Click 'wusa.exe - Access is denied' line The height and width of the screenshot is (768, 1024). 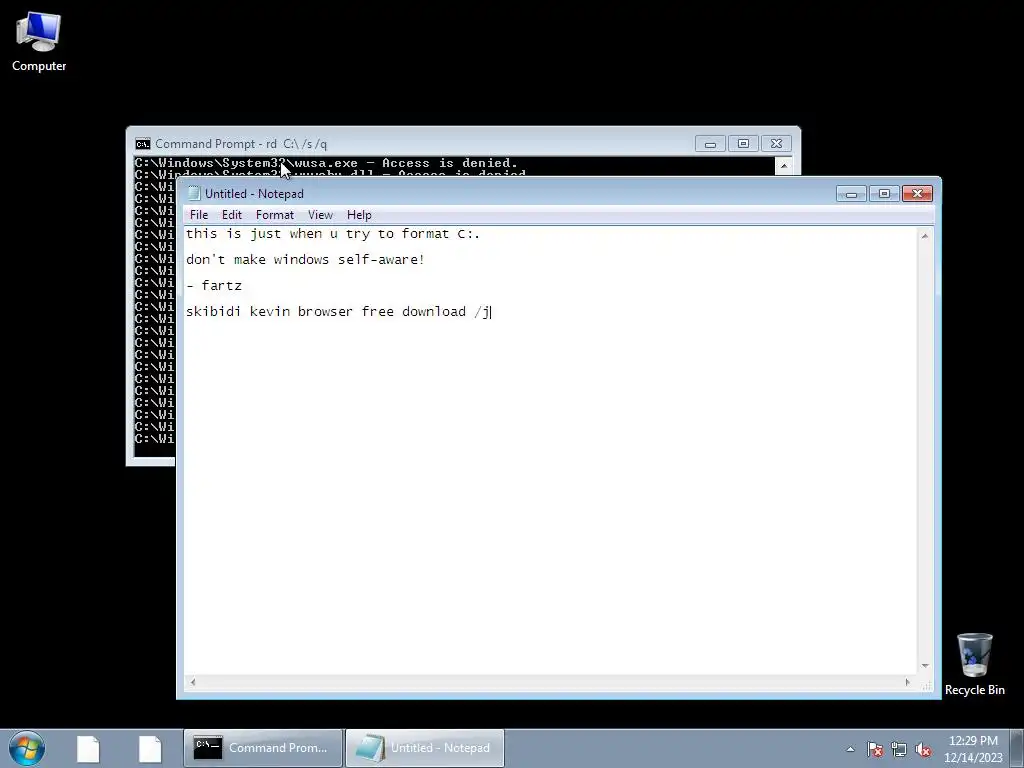[x=327, y=163]
